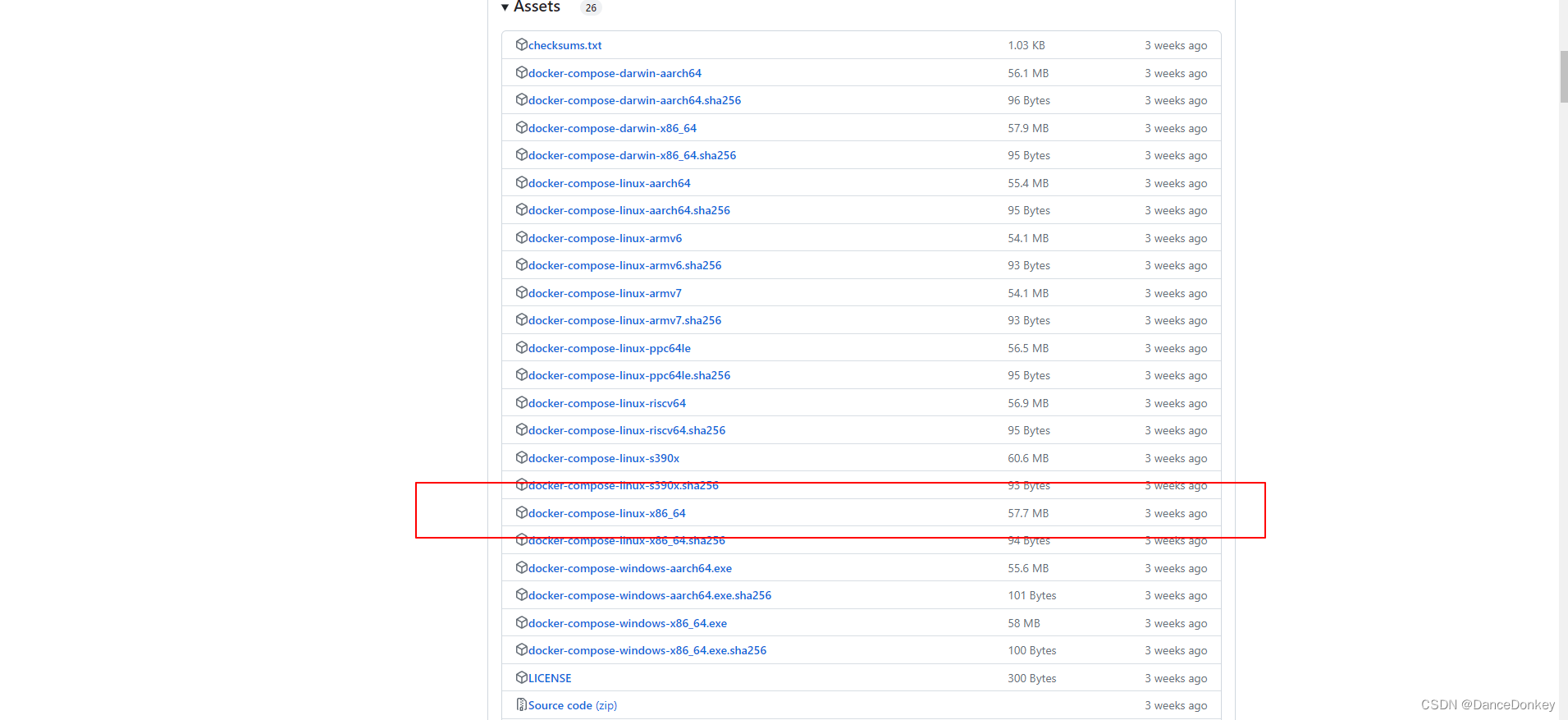
Task: Click package icon beside docker-compose-linux-armv7.sha256
Action: (521, 319)
